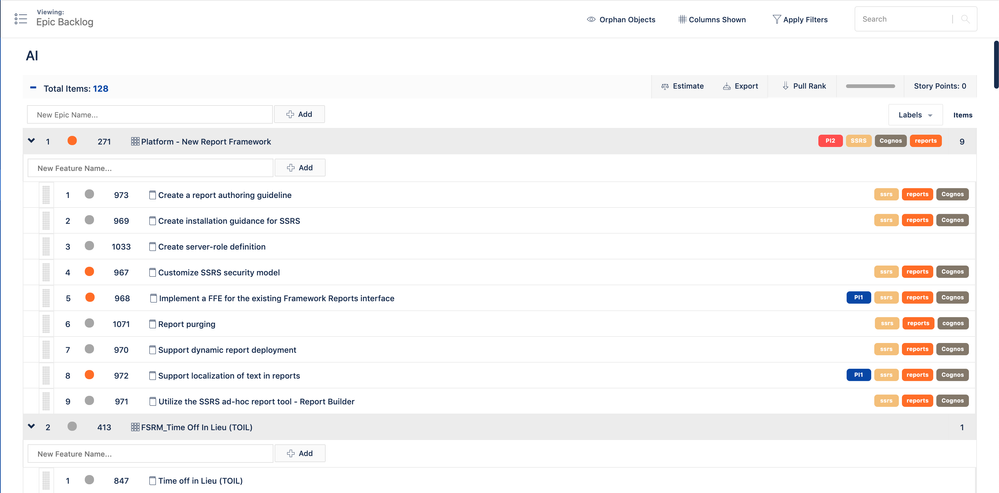Collapse the FSRM_Time Off In Lieu epic
Viewport: 999px width, 493px height.
click(x=31, y=427)
